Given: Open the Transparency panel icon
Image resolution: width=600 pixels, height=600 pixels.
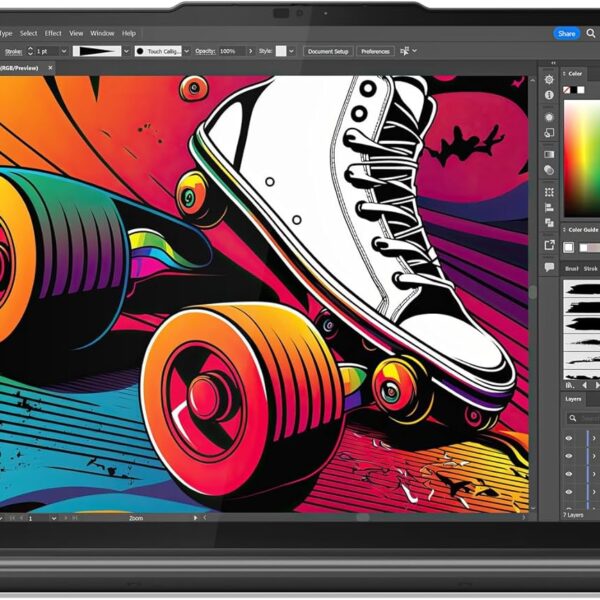Looking at the screenshot, I should point(549,170).
